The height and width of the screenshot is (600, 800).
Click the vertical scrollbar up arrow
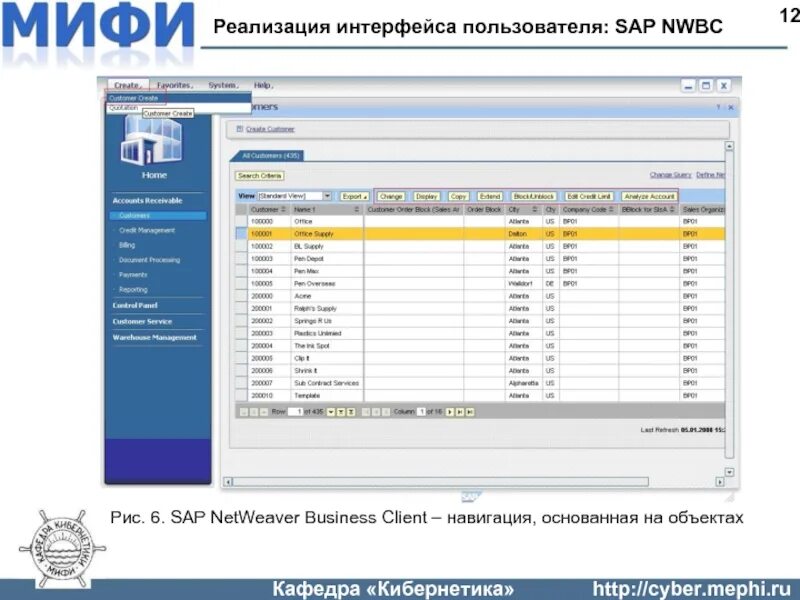[x=730, y=146]
